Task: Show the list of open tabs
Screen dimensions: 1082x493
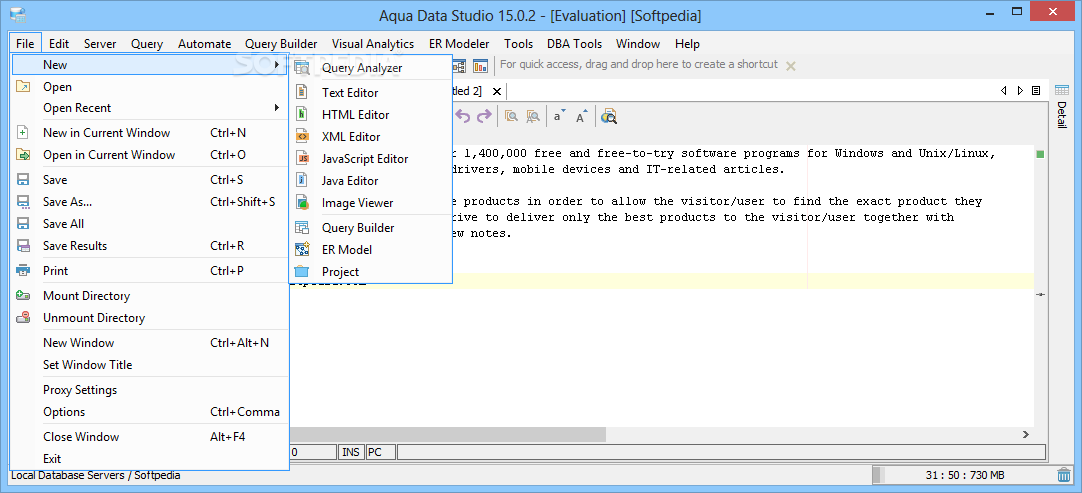Action: [1036, 90]
